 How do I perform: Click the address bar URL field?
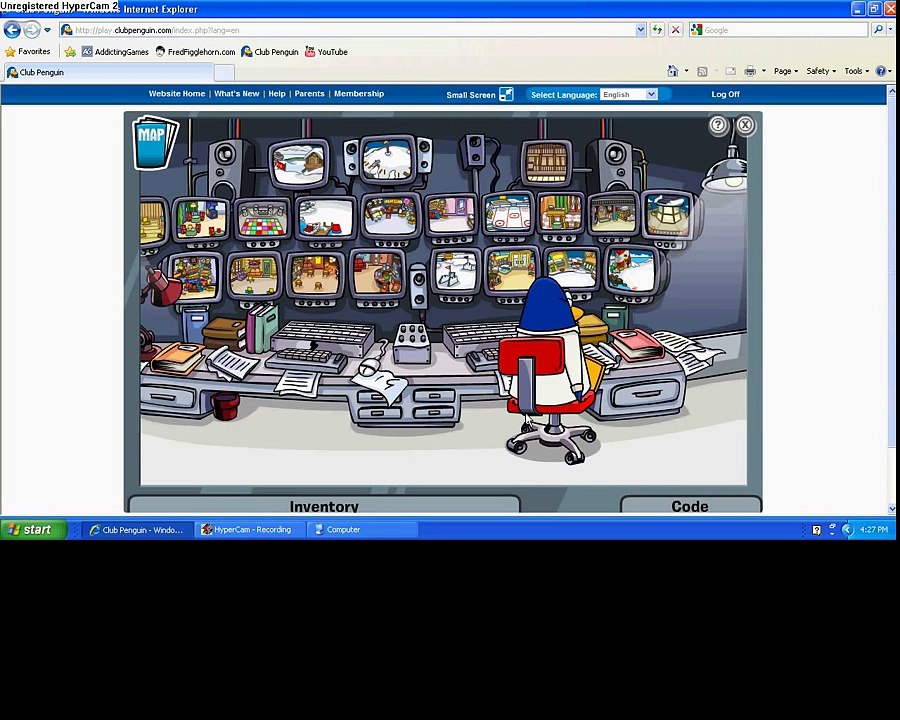(353, 30)
